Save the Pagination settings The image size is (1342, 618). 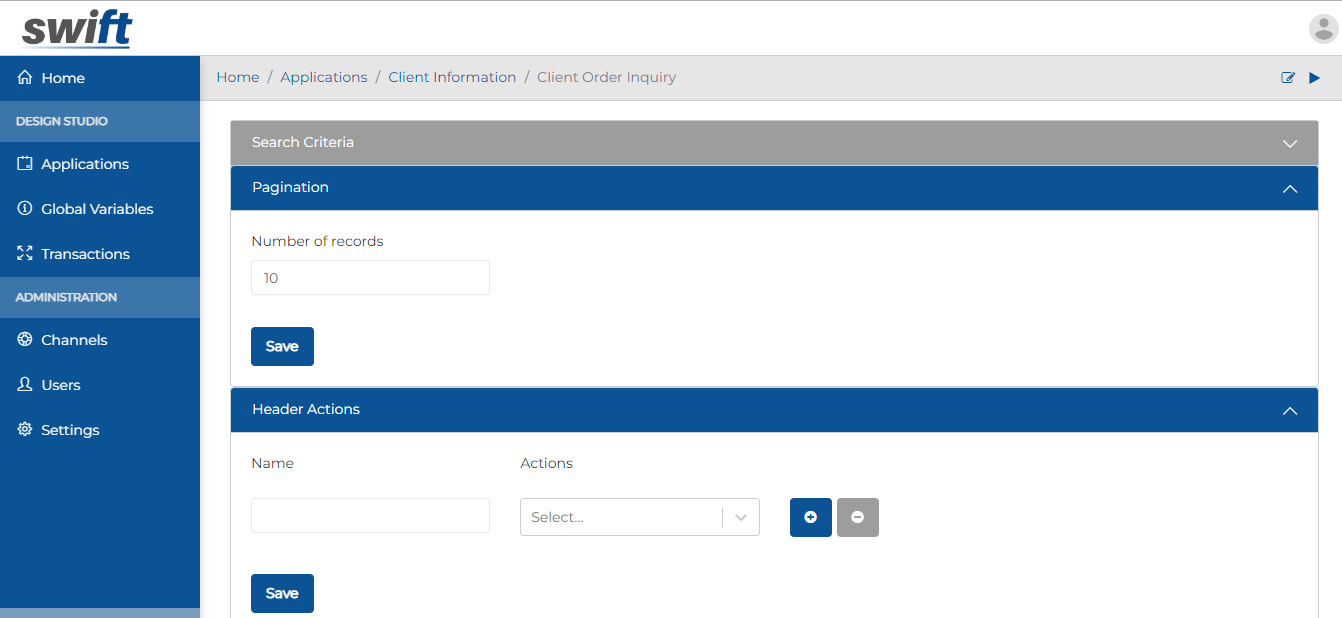[282, 346]
